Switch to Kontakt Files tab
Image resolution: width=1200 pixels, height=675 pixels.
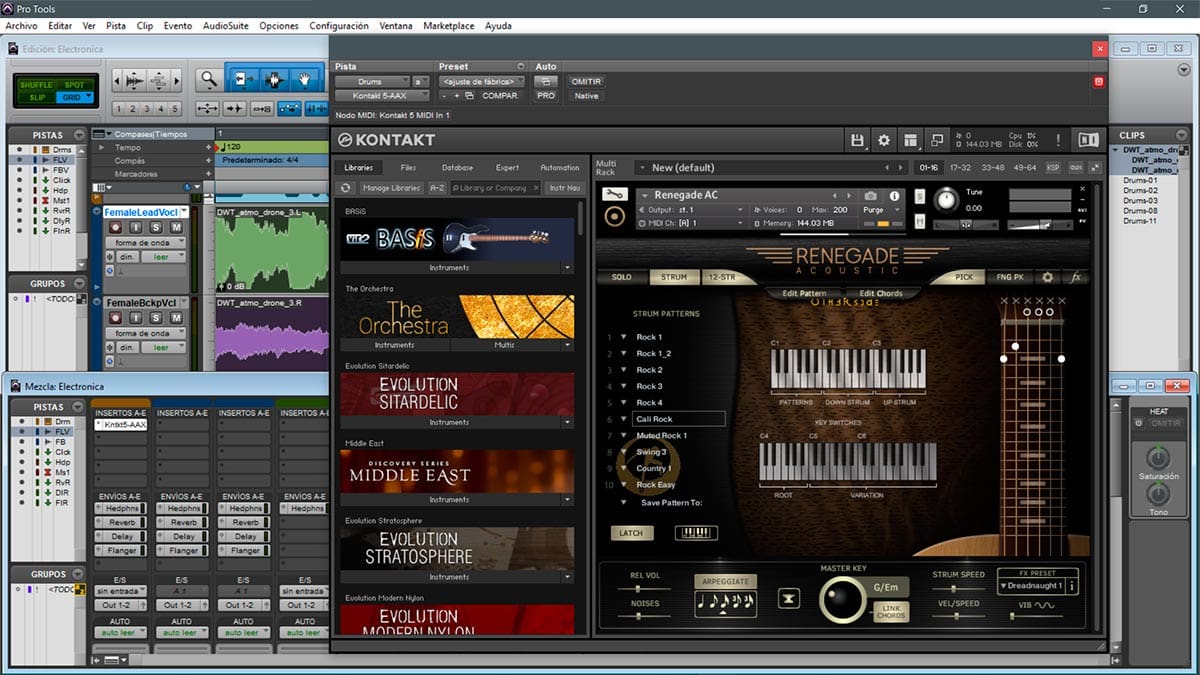pos(408,168)
